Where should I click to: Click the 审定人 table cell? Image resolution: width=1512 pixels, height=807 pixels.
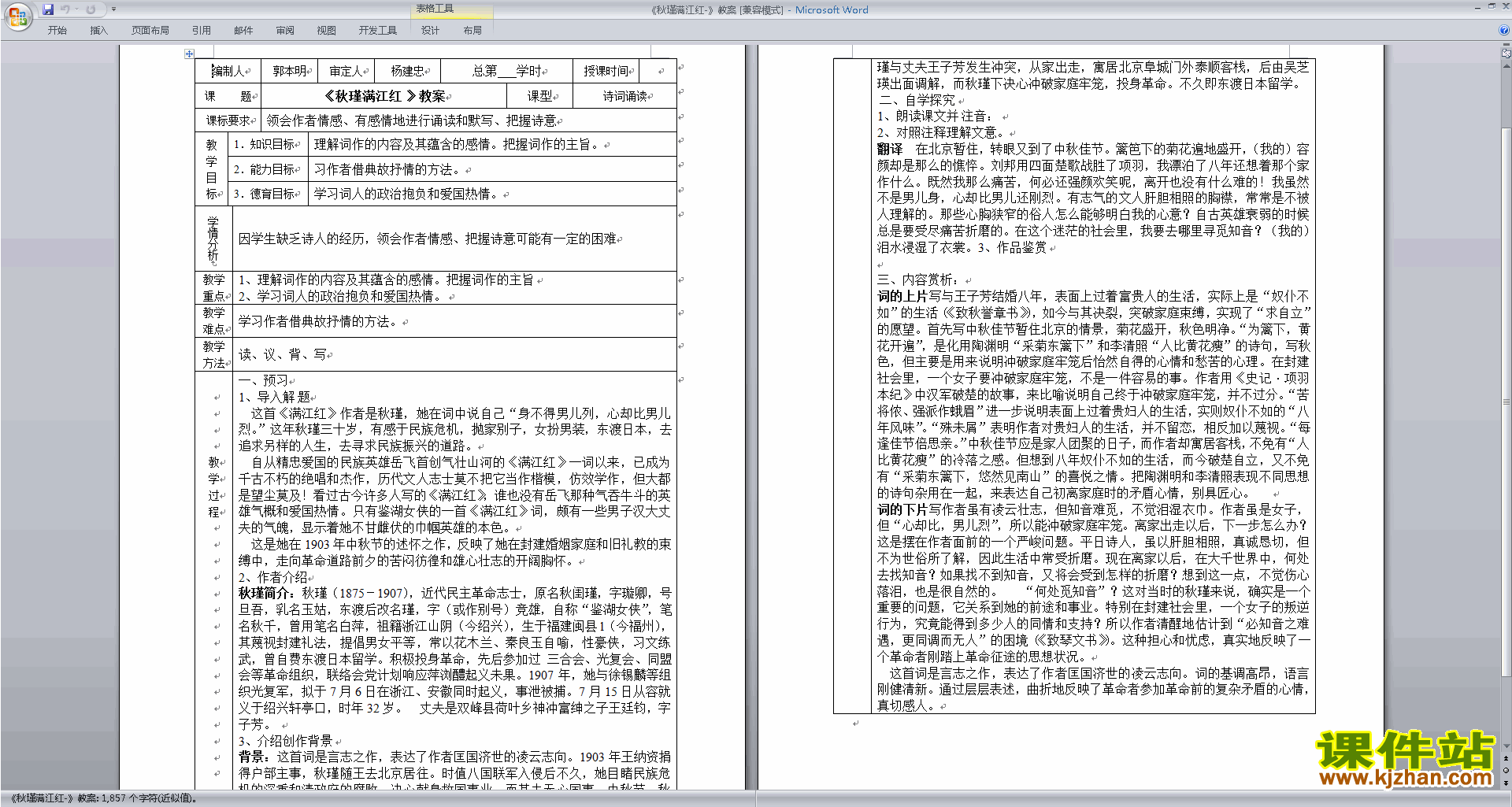tap(346, 71)
